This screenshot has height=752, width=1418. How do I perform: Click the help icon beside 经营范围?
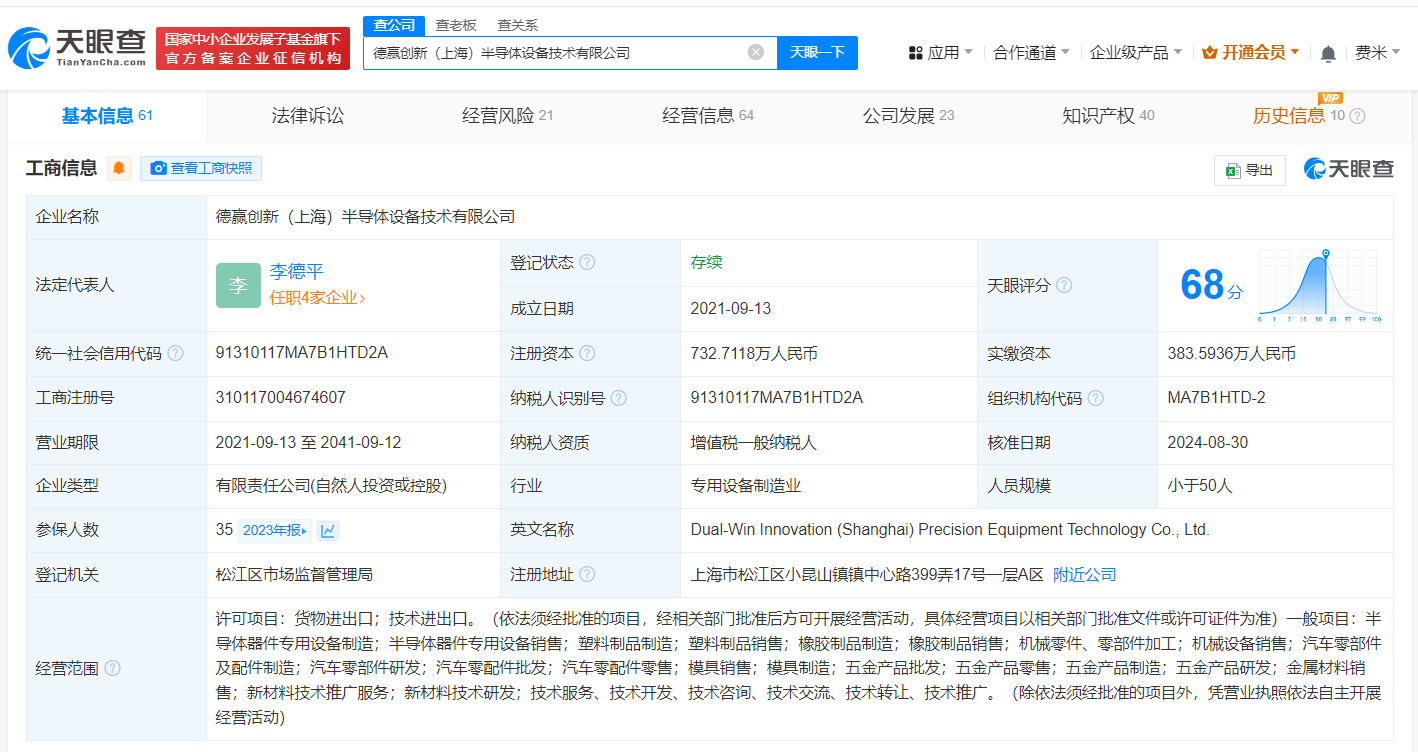pyautogui.click(x=112, y=668)
